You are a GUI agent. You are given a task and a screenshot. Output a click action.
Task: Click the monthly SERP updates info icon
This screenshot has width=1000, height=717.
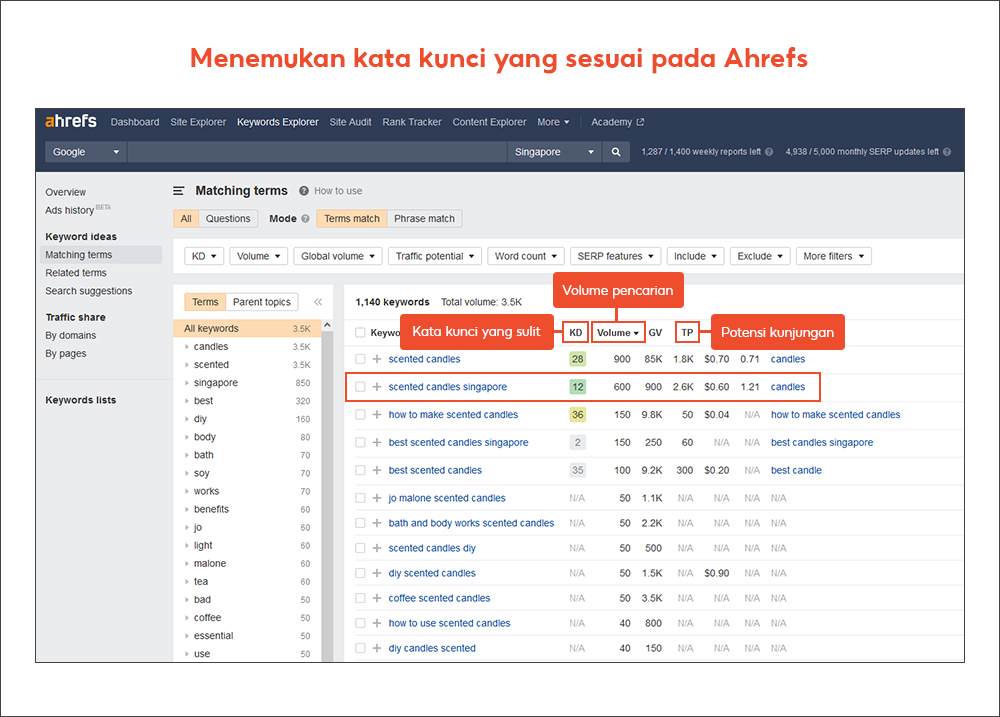pyautogui.click(x=946, y=152)
